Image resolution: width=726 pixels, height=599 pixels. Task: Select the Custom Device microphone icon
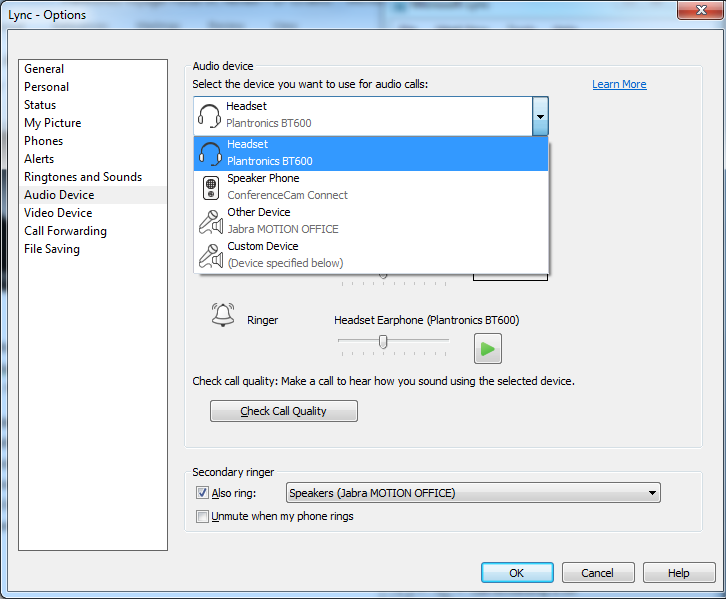[x=211, y=256]
